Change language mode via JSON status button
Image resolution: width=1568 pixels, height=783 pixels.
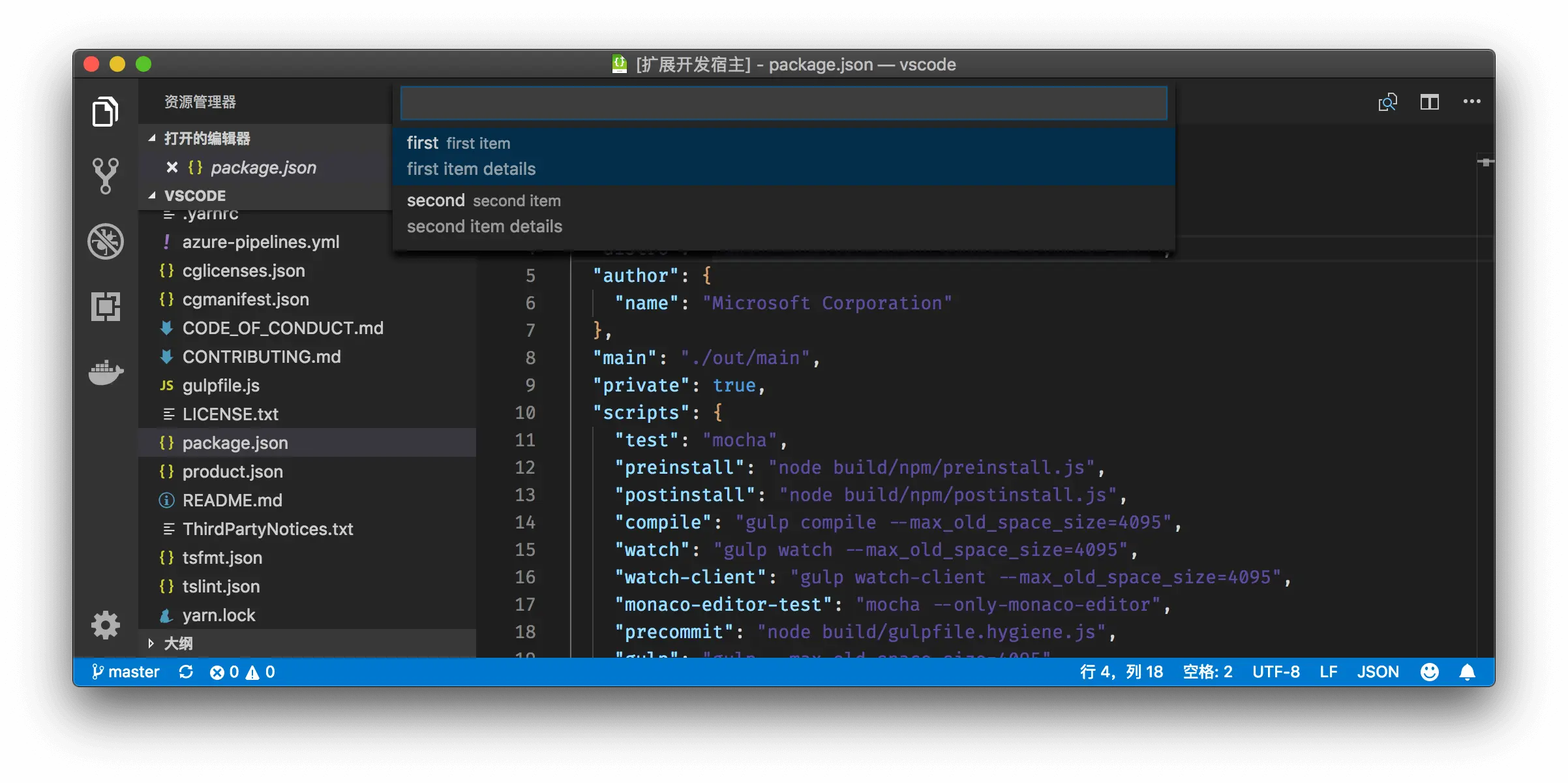1378,672
